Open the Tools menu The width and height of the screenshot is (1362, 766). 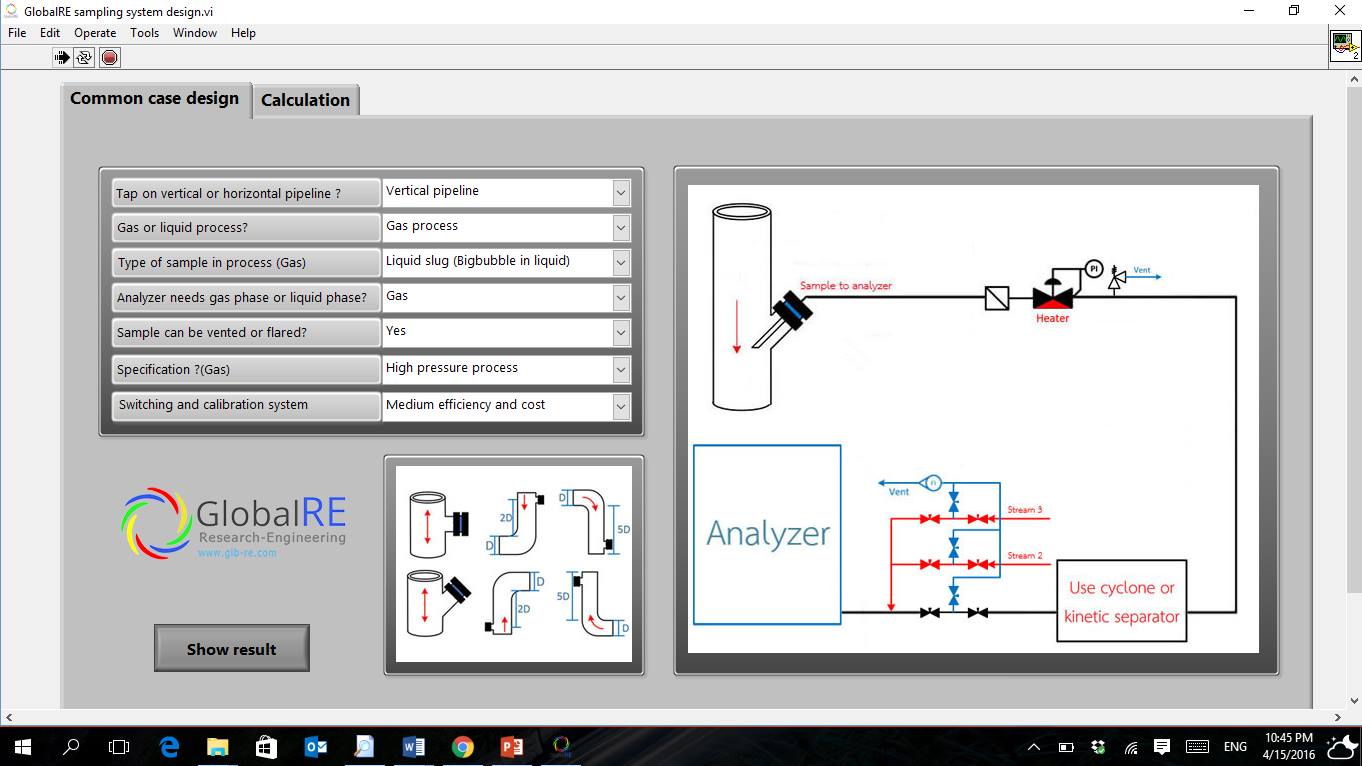(144, 33)
